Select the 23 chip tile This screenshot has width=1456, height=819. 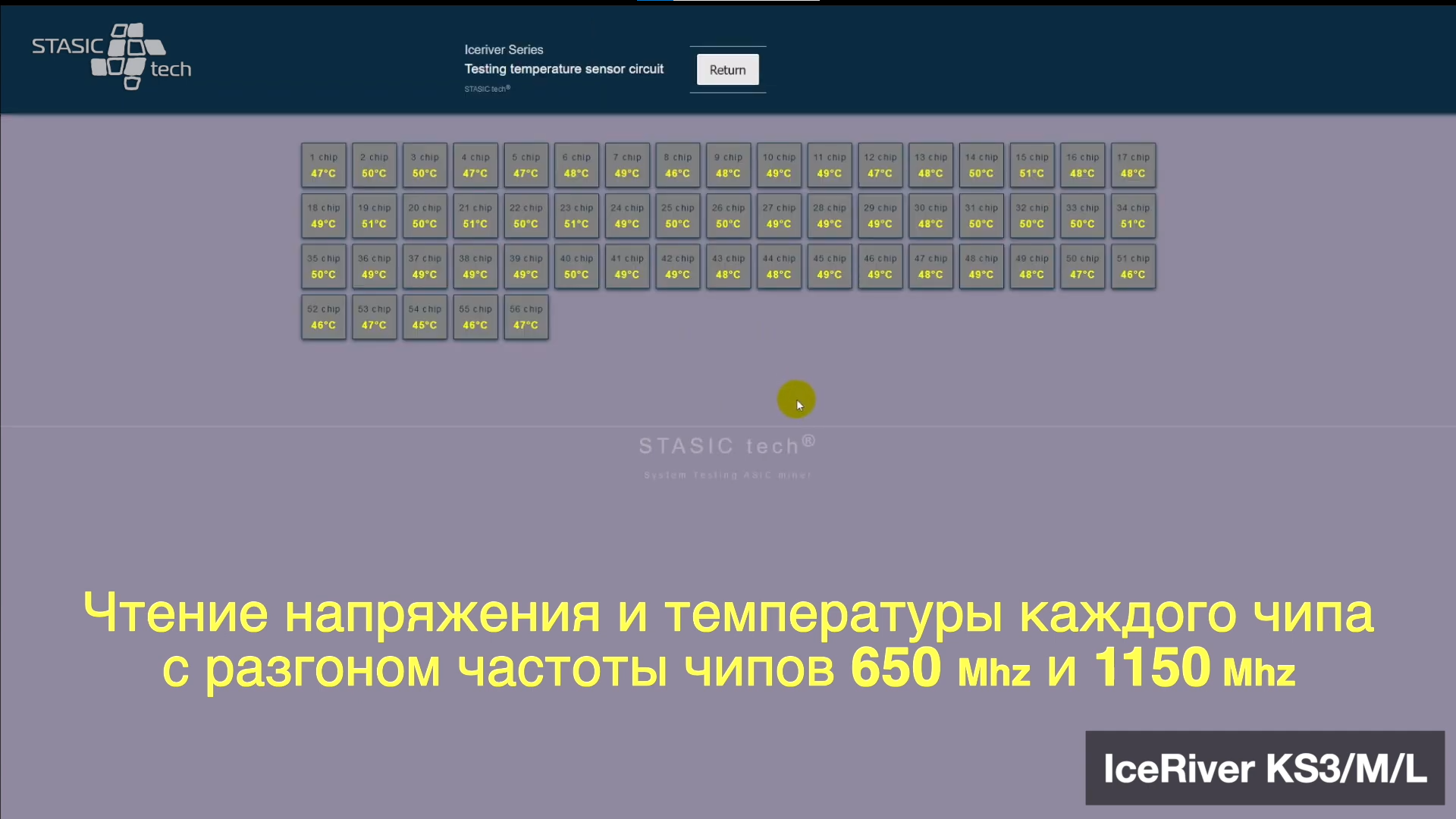576,216
